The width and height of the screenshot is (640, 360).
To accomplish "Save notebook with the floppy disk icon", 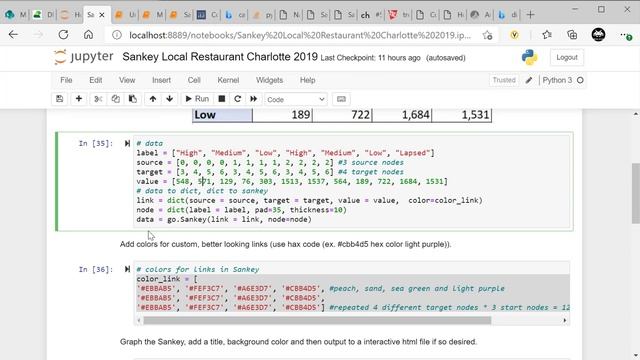I will pos(60,99).
